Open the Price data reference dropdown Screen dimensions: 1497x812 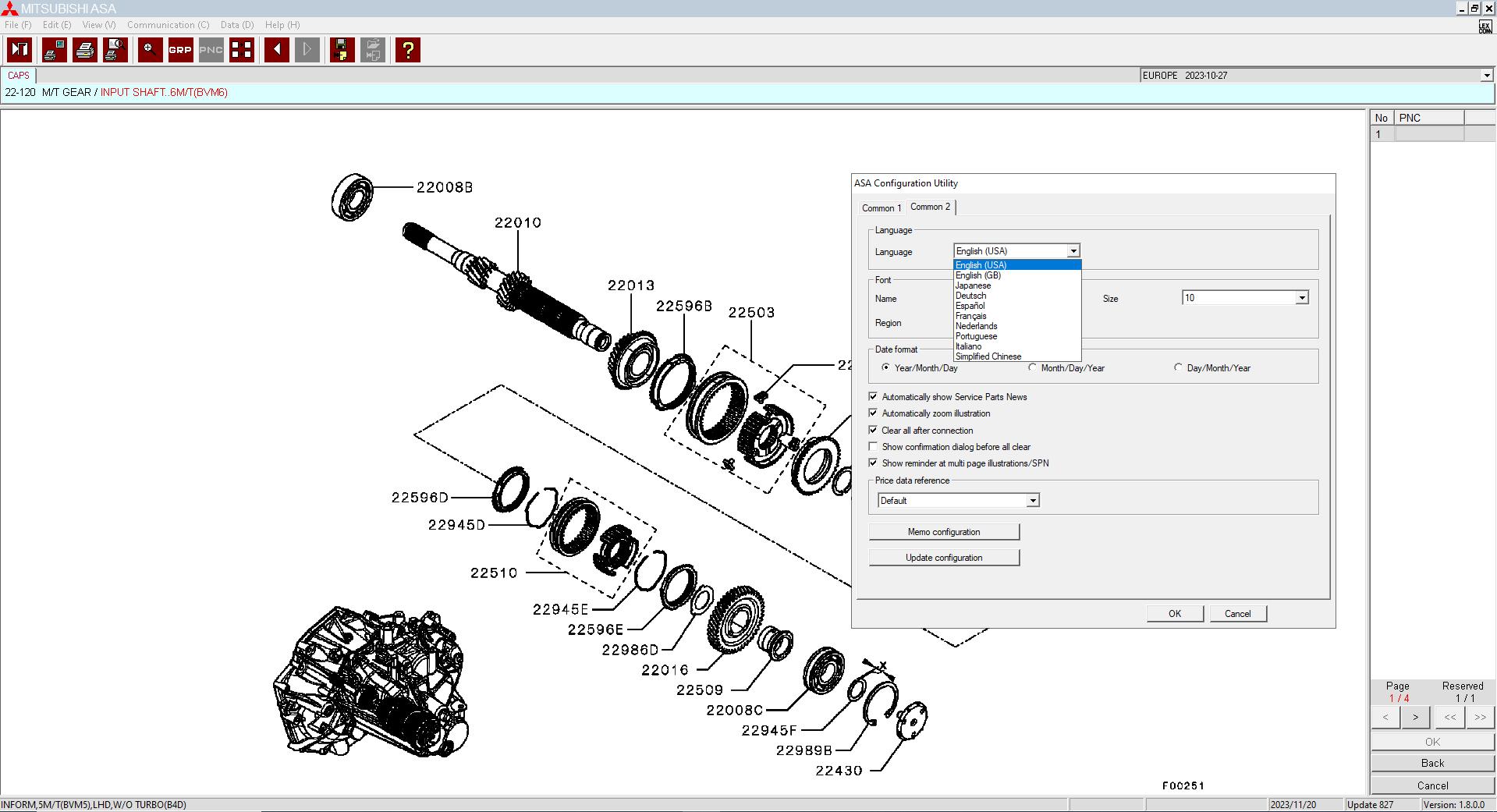tap(1032, 501)
